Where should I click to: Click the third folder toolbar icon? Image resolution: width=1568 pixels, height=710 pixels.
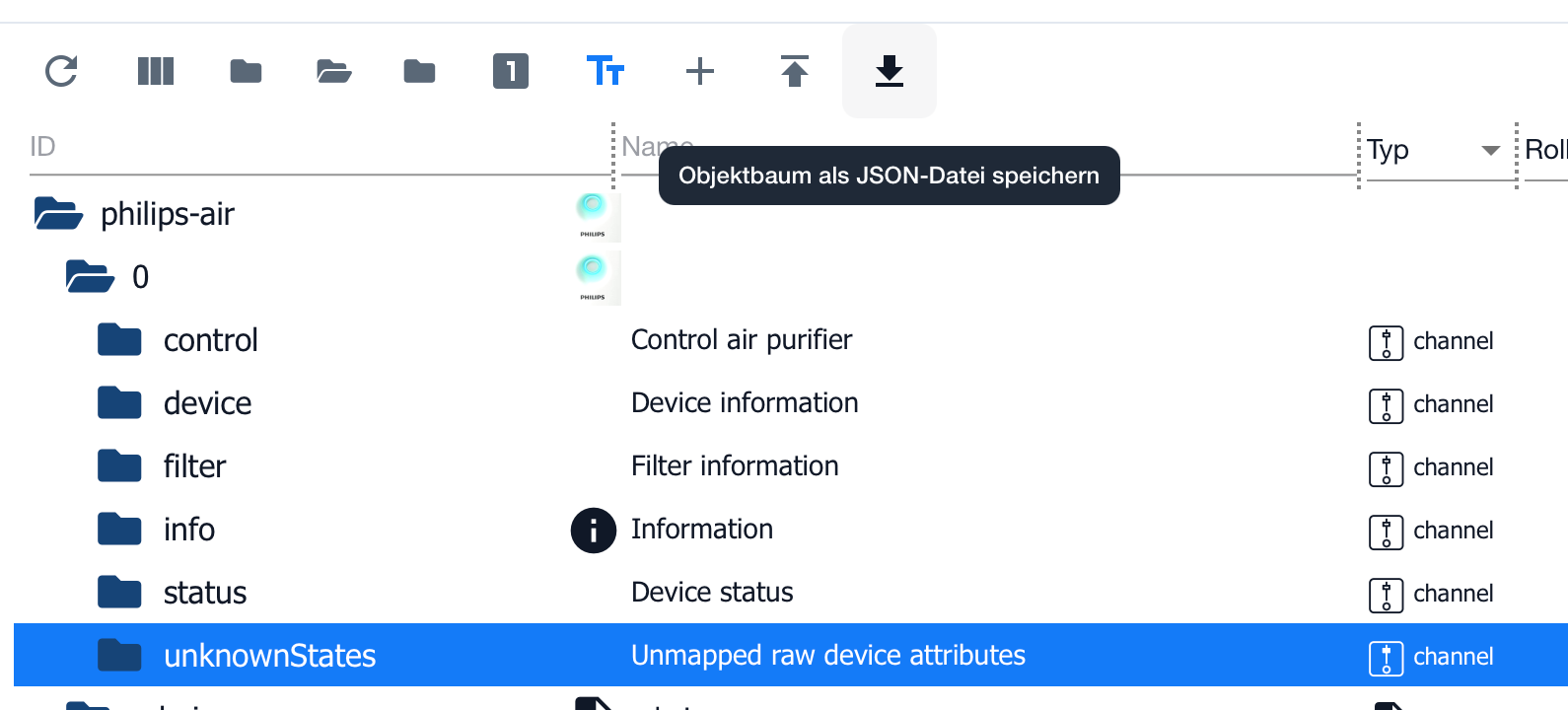coord(420,71)
